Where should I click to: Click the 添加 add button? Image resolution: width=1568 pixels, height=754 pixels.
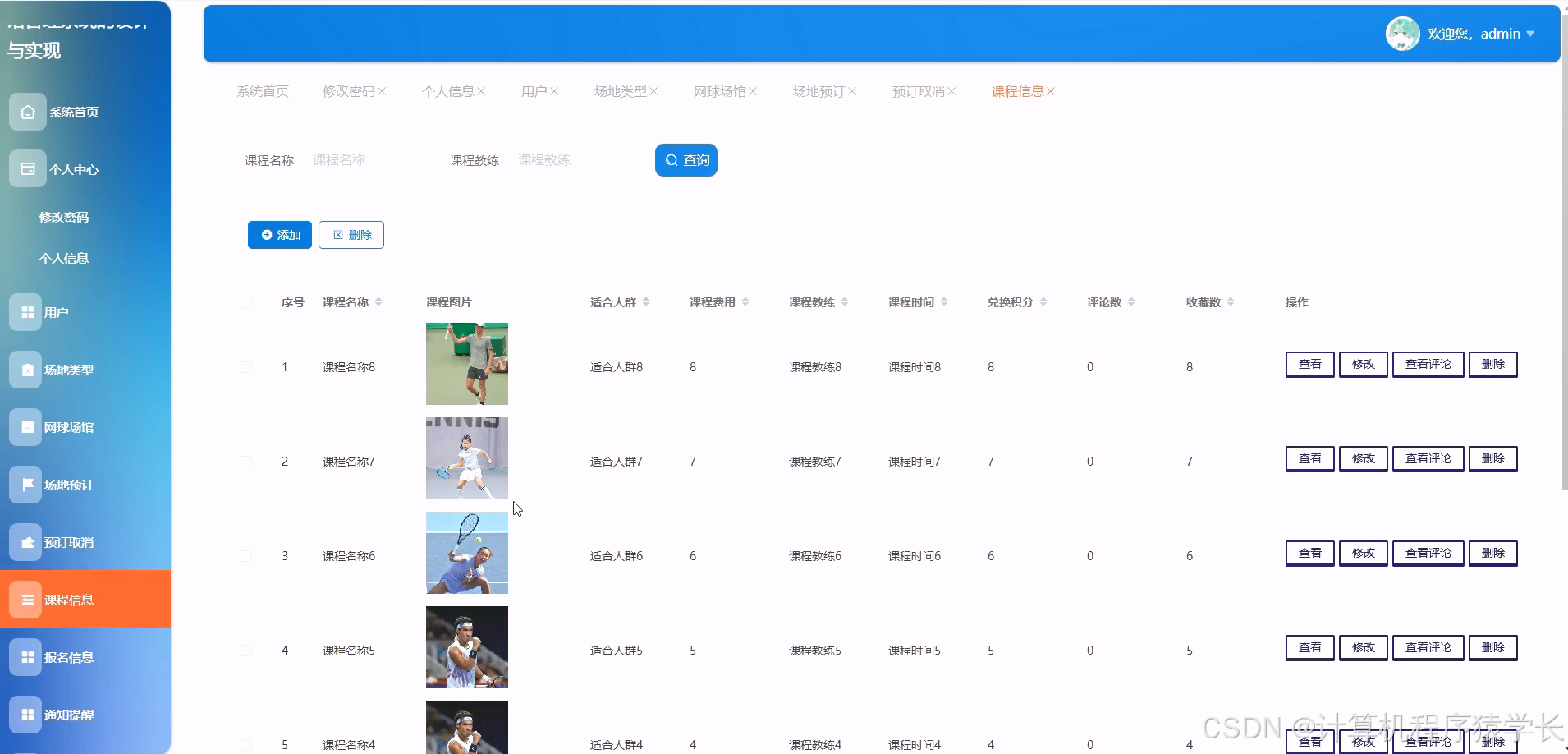tap(279, 234)
